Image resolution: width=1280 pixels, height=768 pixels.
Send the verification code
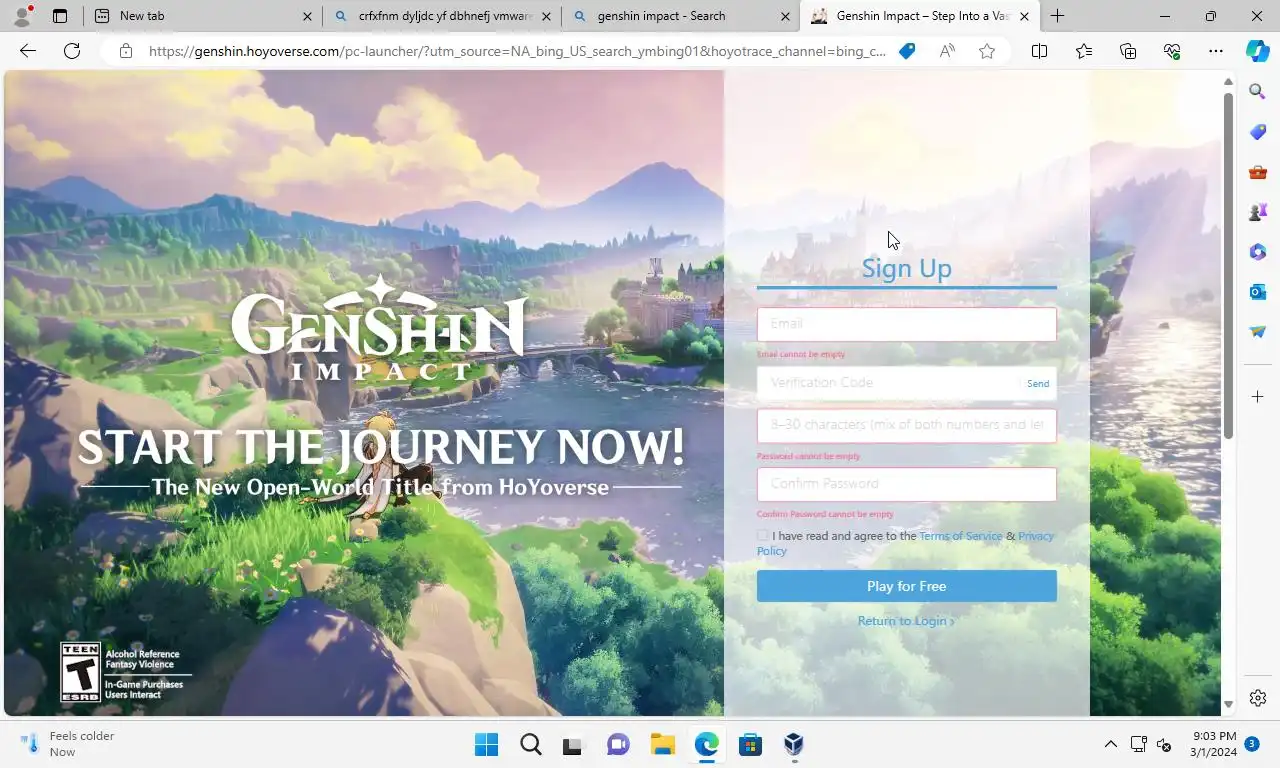click(x=1038, y=383)
